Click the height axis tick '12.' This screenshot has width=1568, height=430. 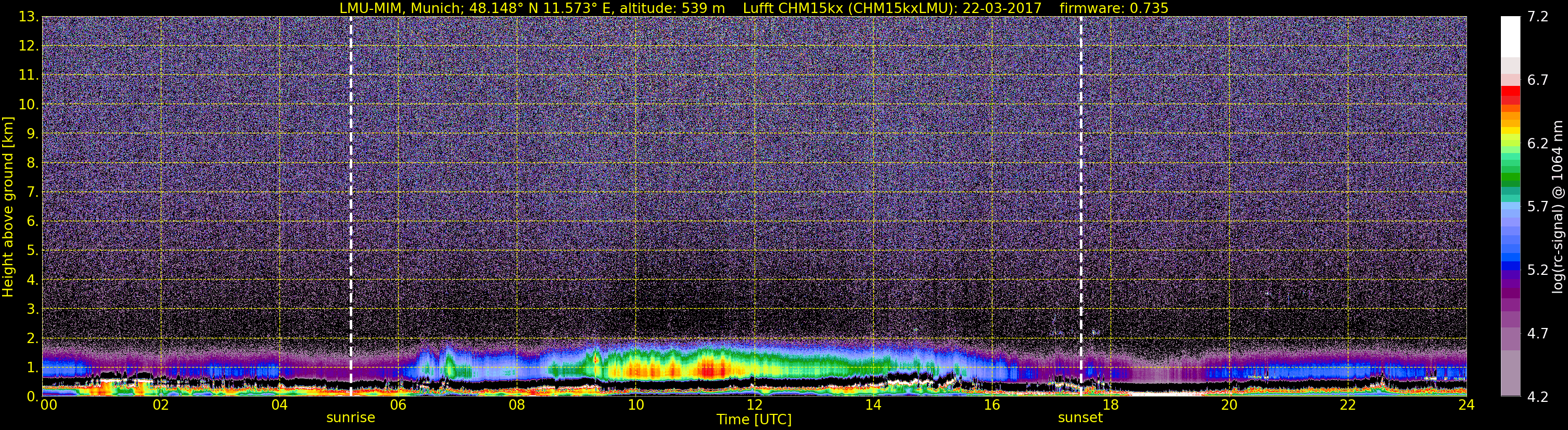[x=29, y=46]
